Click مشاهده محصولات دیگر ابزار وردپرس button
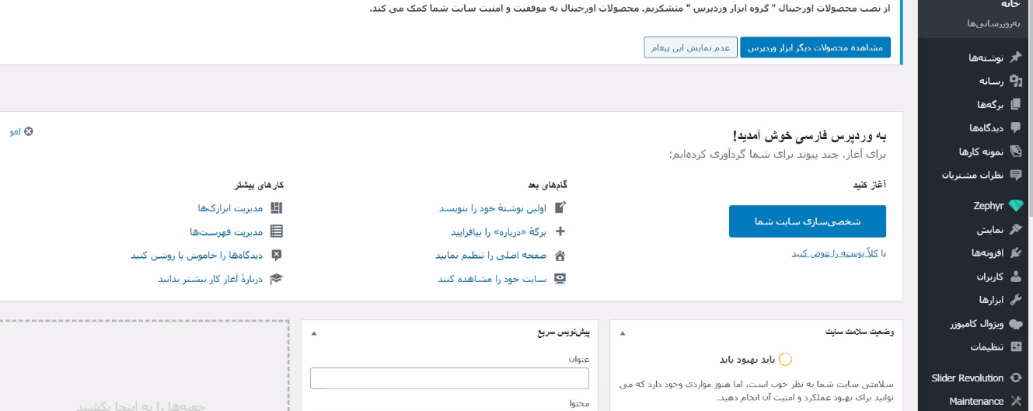Screen dimensions: 1033x411 (816, 47)
